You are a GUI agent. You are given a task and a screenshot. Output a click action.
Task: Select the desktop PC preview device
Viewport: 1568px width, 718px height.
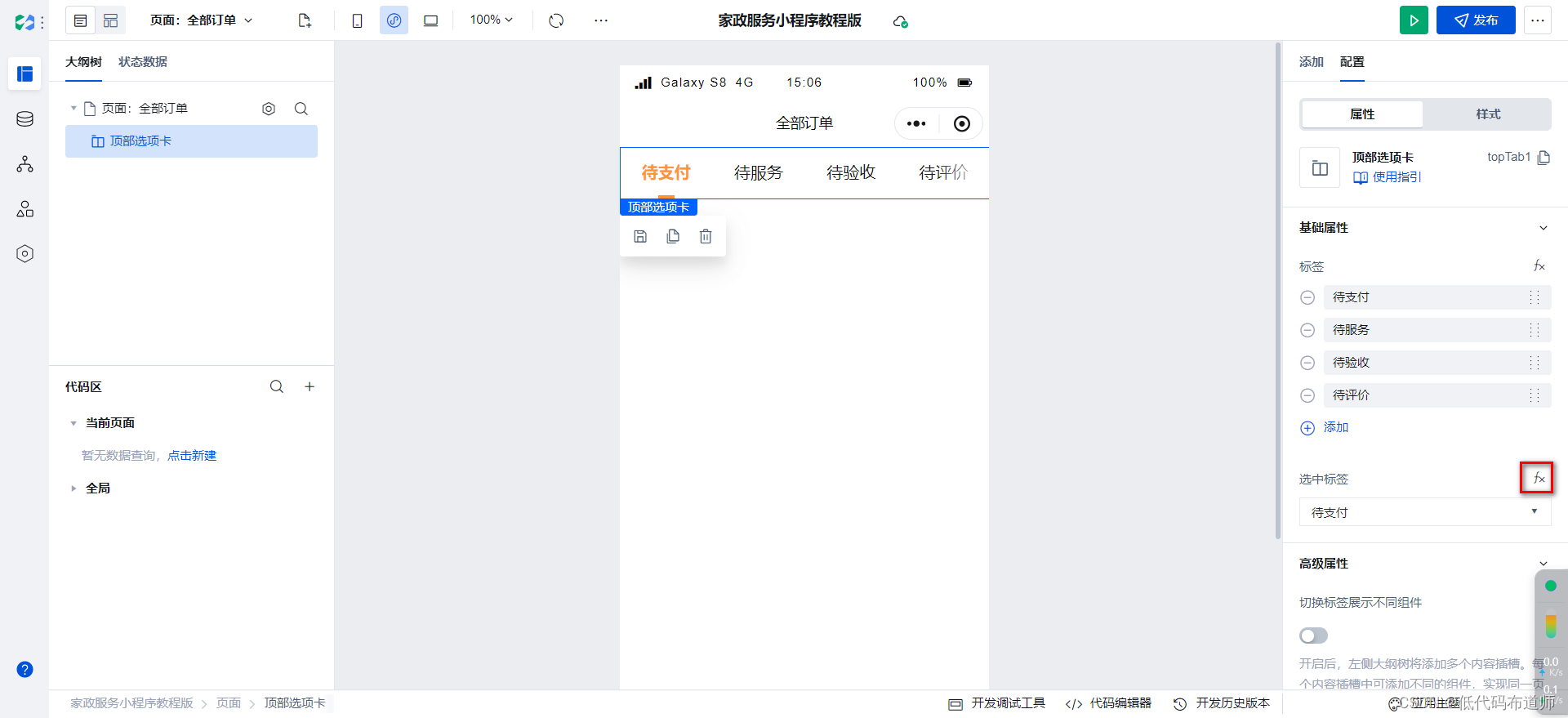coord(430,20)
